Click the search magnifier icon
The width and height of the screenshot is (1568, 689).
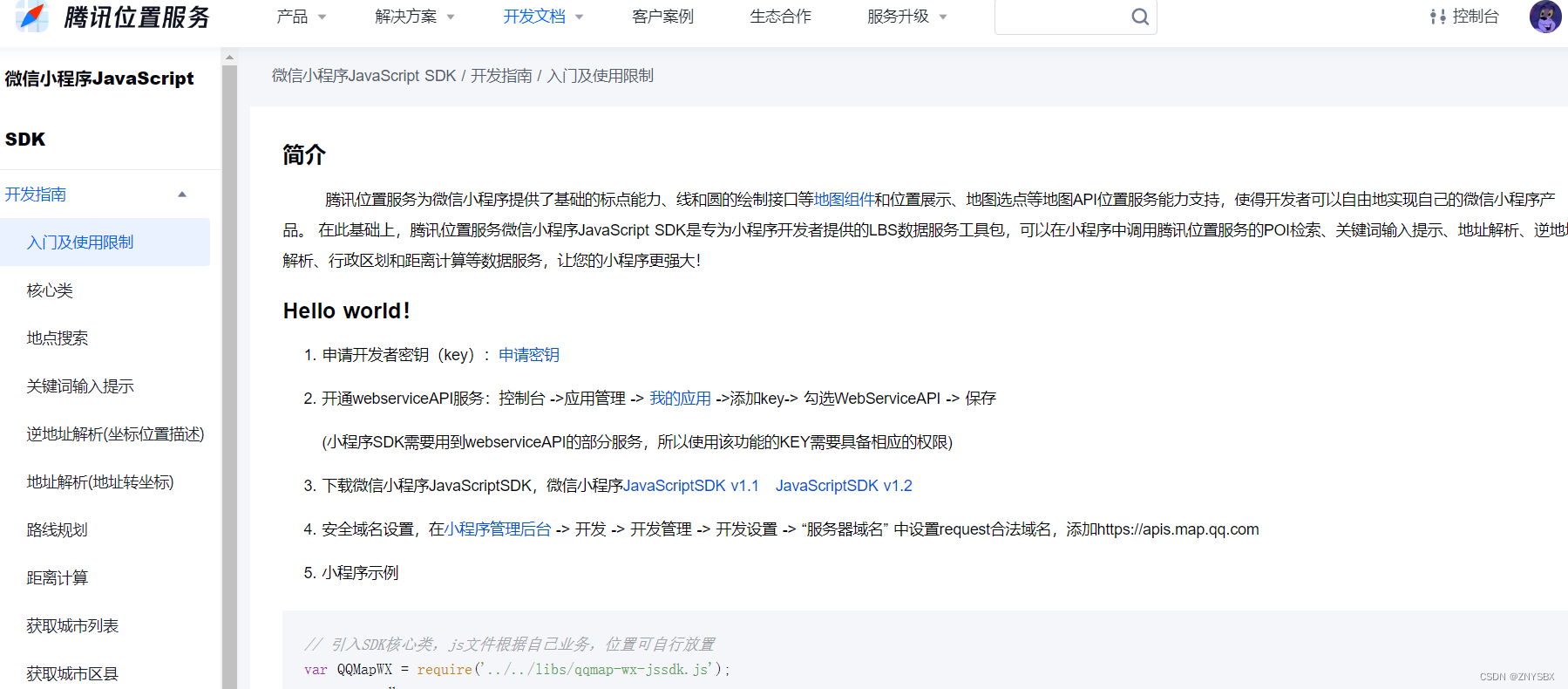click(1139, 17)
